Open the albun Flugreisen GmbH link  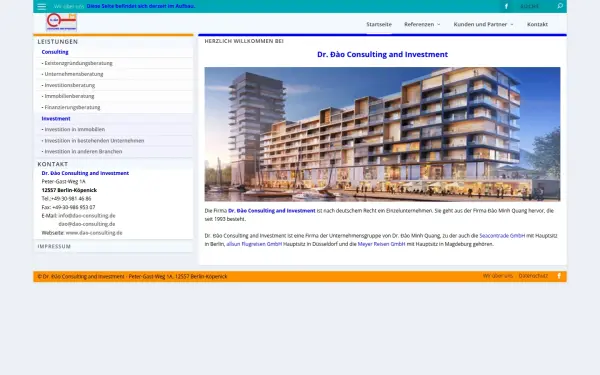(254, 244)
